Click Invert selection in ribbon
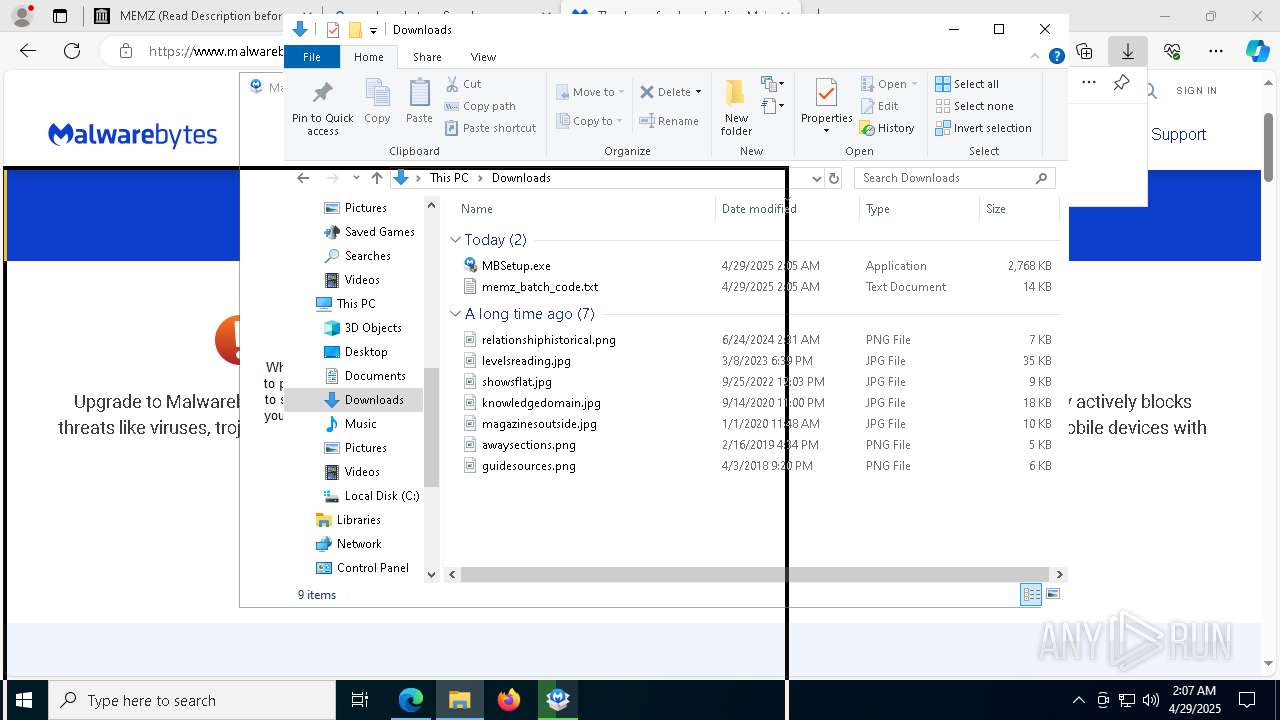The image size is (1280, 720). click(x=984, y=128)
